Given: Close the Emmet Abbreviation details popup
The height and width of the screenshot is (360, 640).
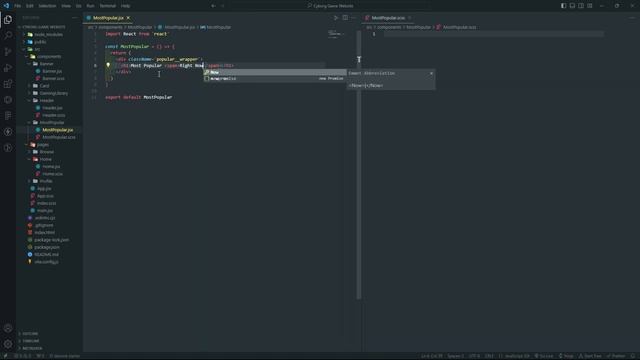Looking at the screenshot, I should point(431,73).
